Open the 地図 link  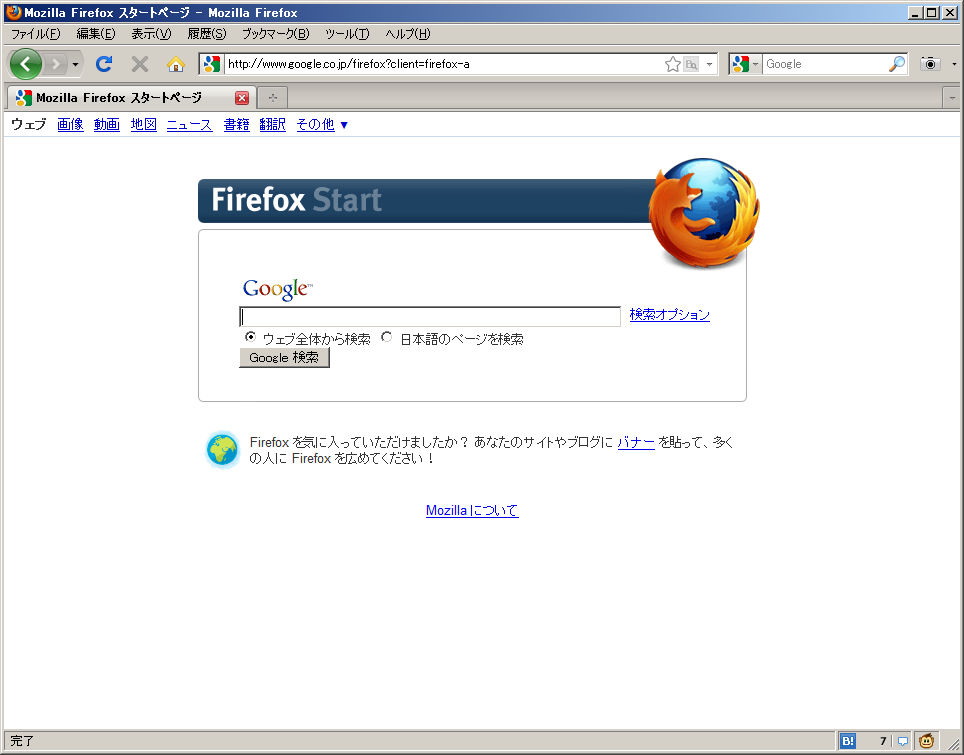(x=144, y=124)
